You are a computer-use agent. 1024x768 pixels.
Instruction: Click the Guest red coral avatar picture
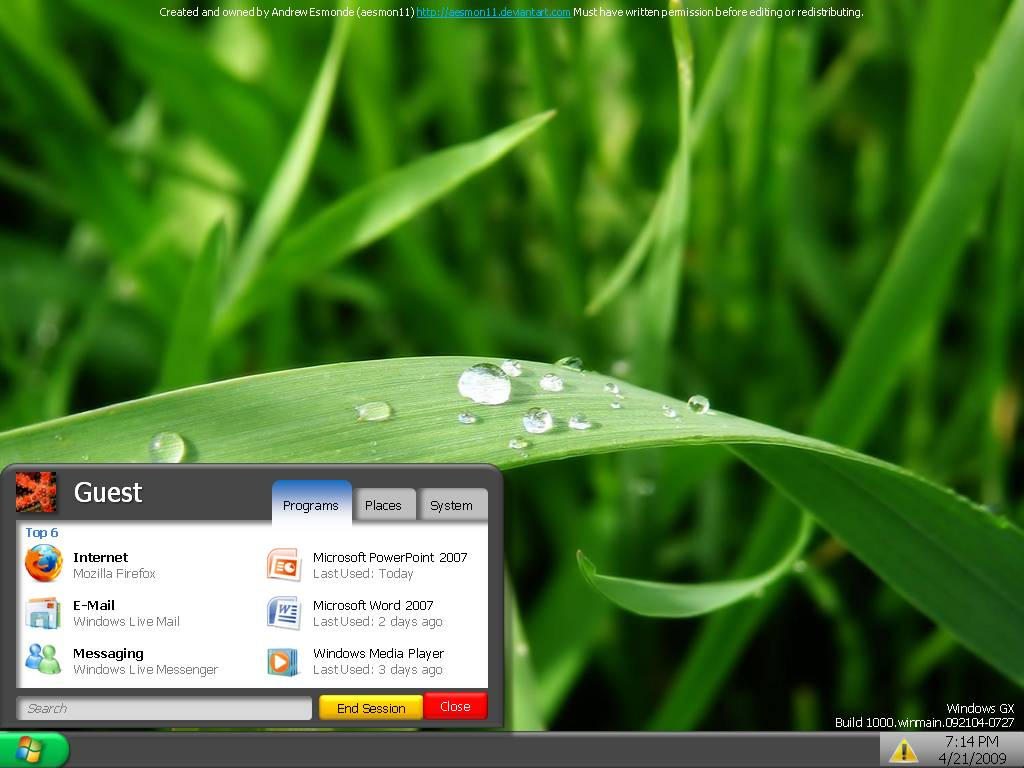click(37, 492)
